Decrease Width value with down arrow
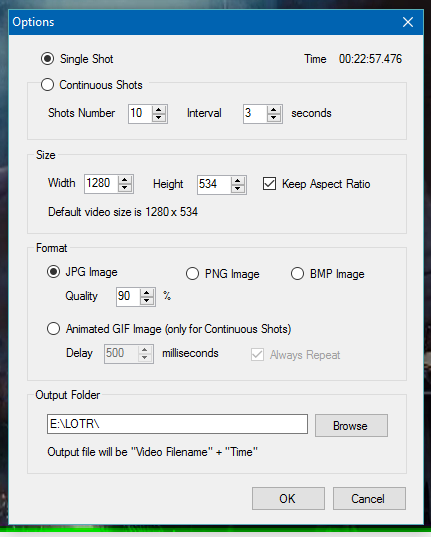Image resolution: width=431 pixels, height=537 pixels. (125, 187)
